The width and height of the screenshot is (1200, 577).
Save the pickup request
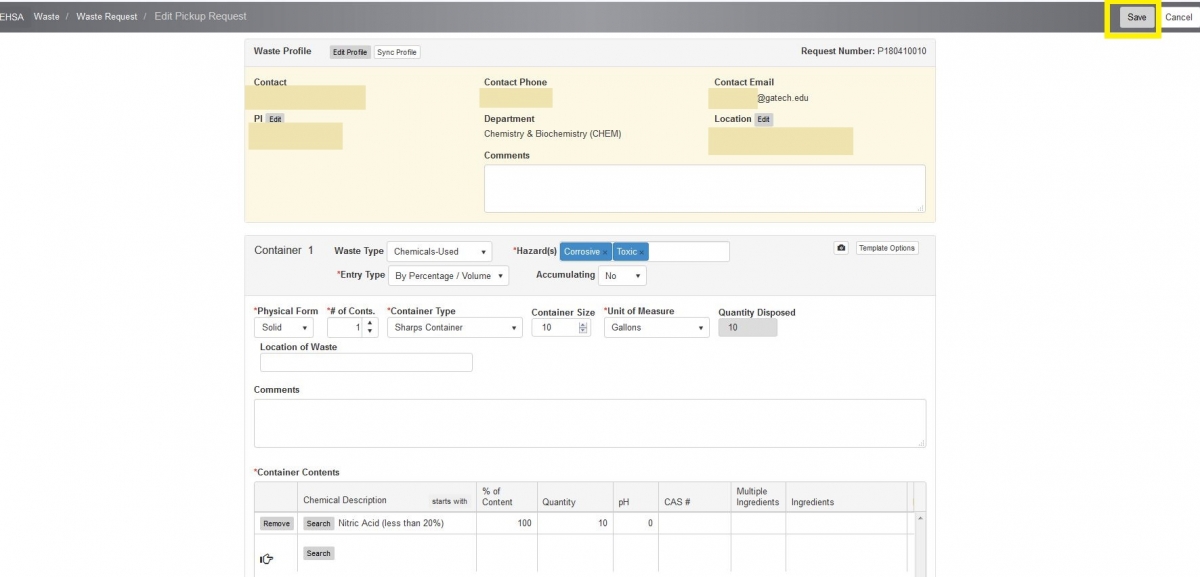[x=1137, y=17]
